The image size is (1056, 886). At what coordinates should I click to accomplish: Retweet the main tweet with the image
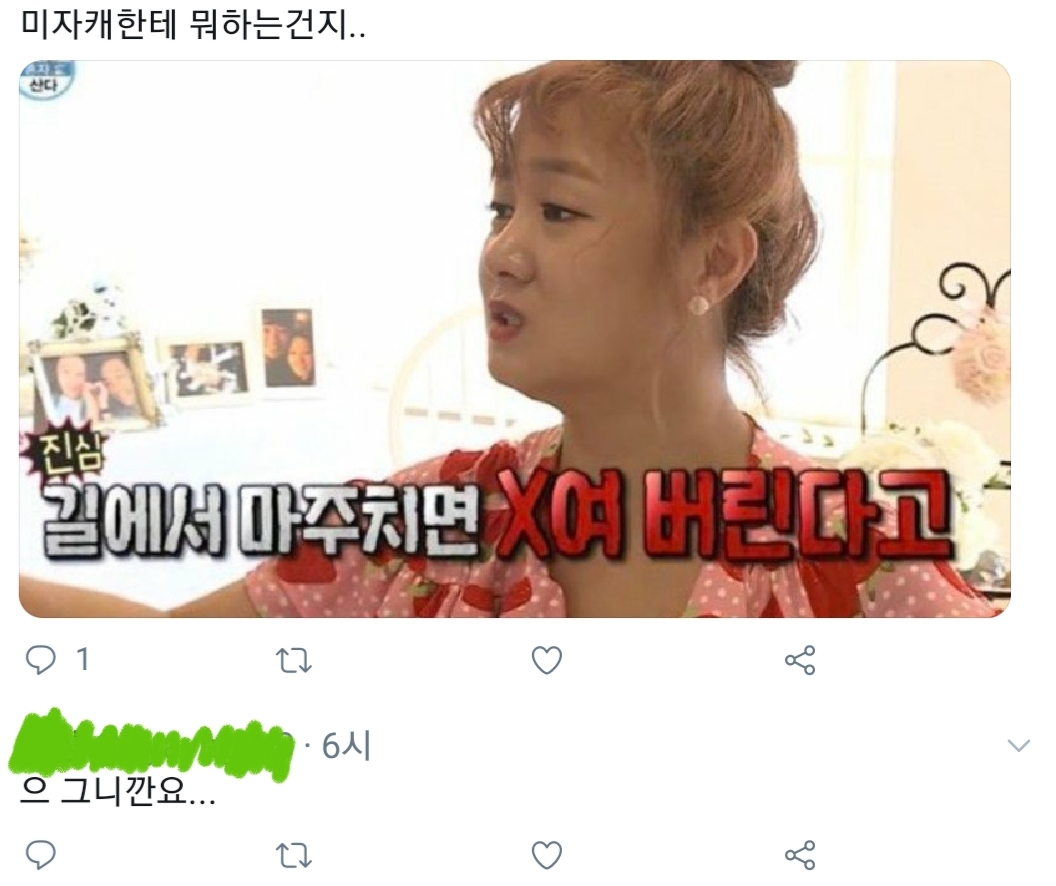(x=294, y=660)
